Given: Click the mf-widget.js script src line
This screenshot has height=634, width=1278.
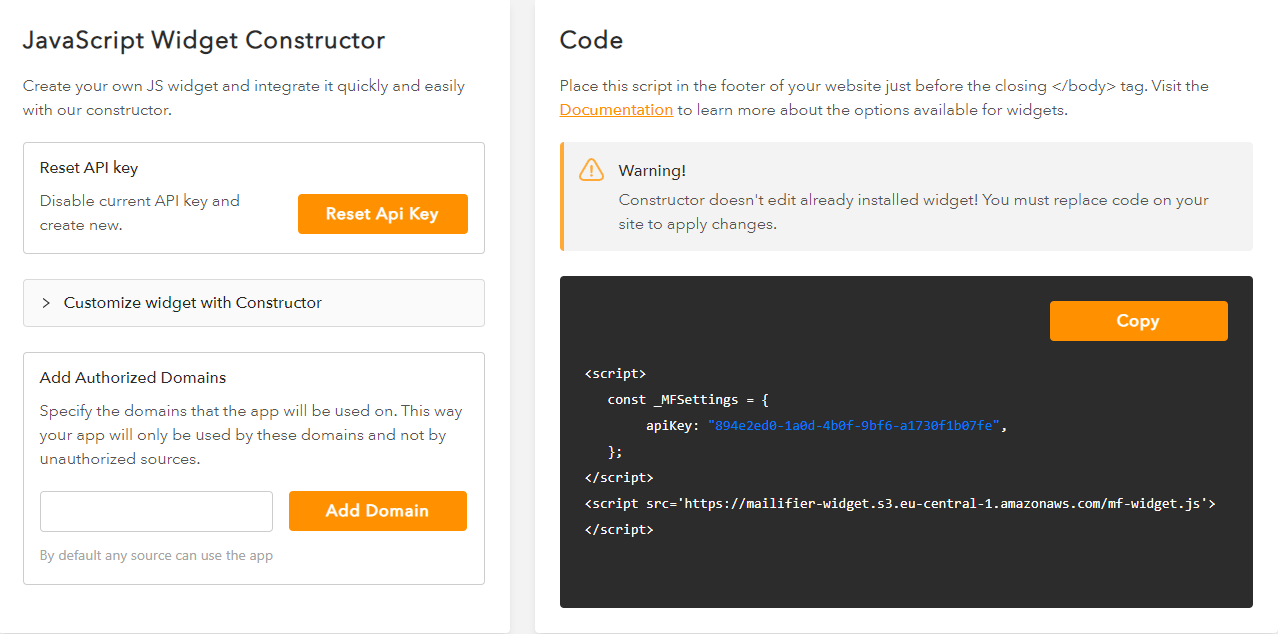Looking at the screenshot, I should tap(900, 504).
